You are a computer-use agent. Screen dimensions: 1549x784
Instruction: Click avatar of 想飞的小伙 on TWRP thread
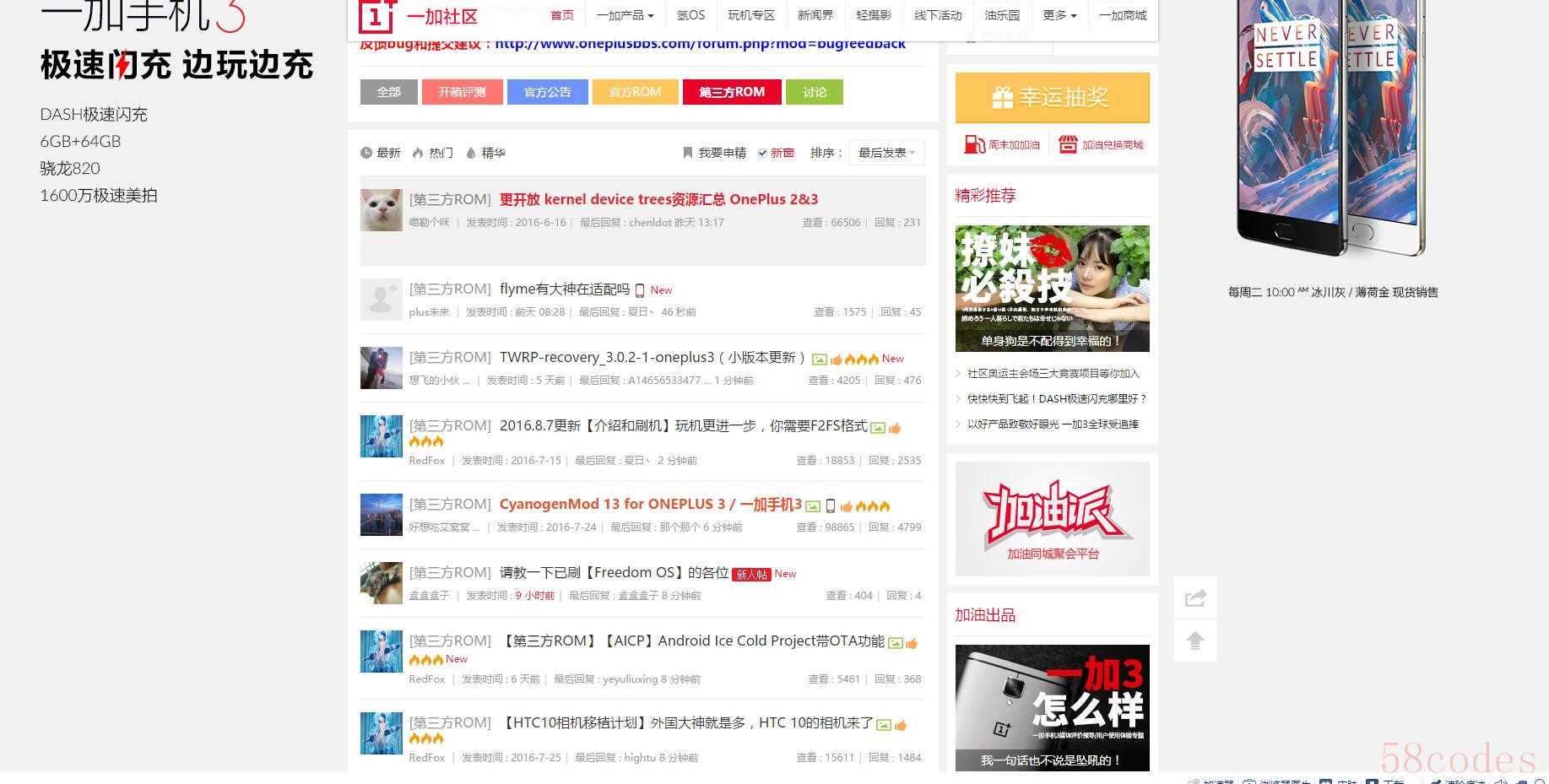(x=382, y=368)
